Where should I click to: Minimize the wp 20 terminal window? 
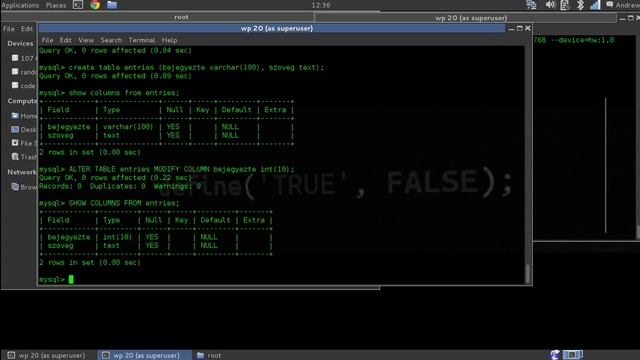tap(511, 29)
